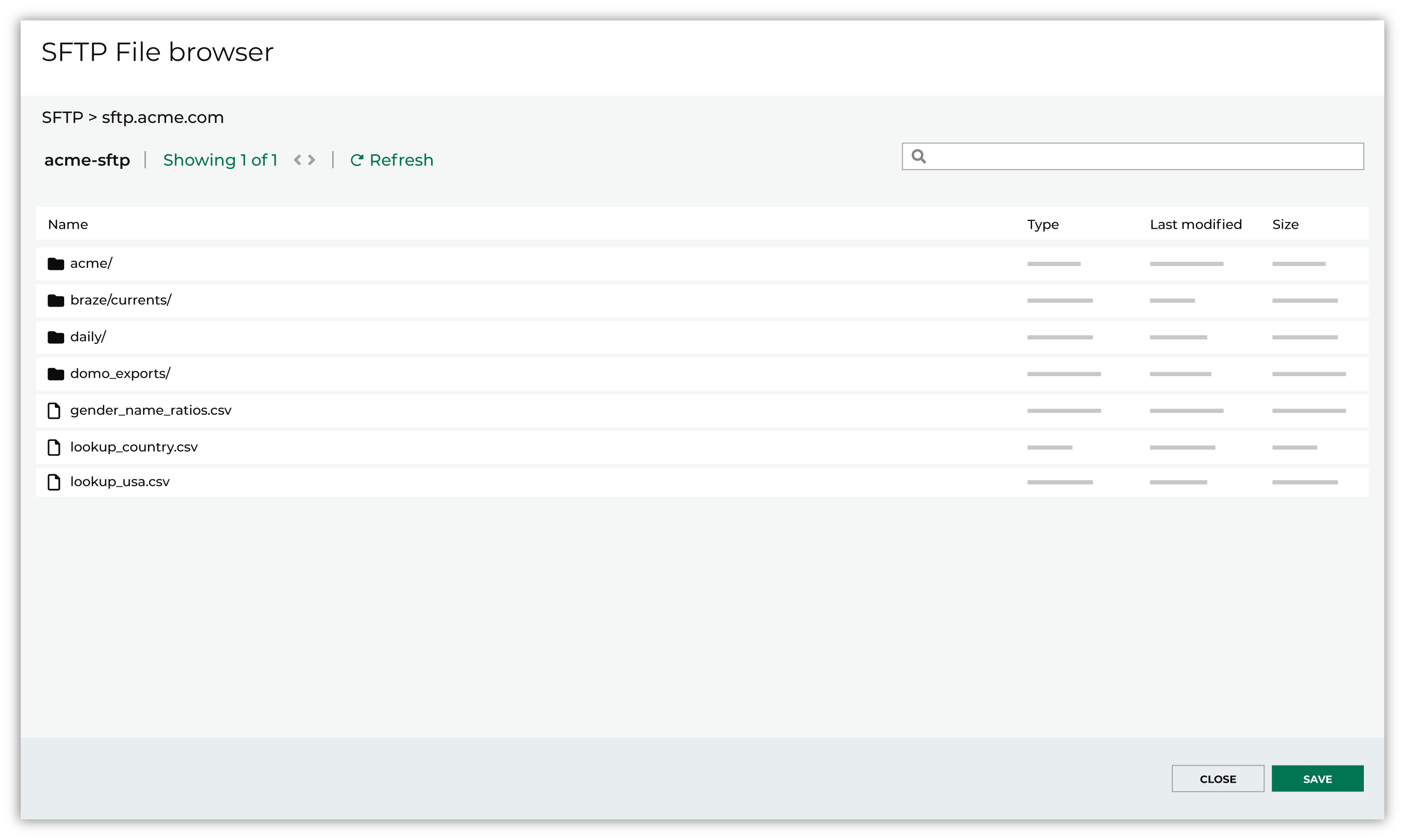
Task: Click the Last modified column header
Action: tap(1195, 223)
